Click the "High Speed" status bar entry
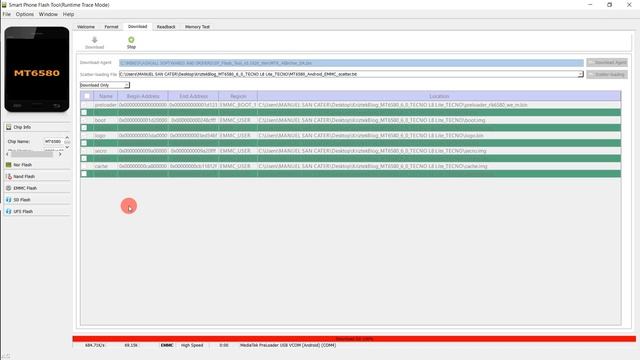The width and height of the screenshot is (640, 360). point(192,345)
